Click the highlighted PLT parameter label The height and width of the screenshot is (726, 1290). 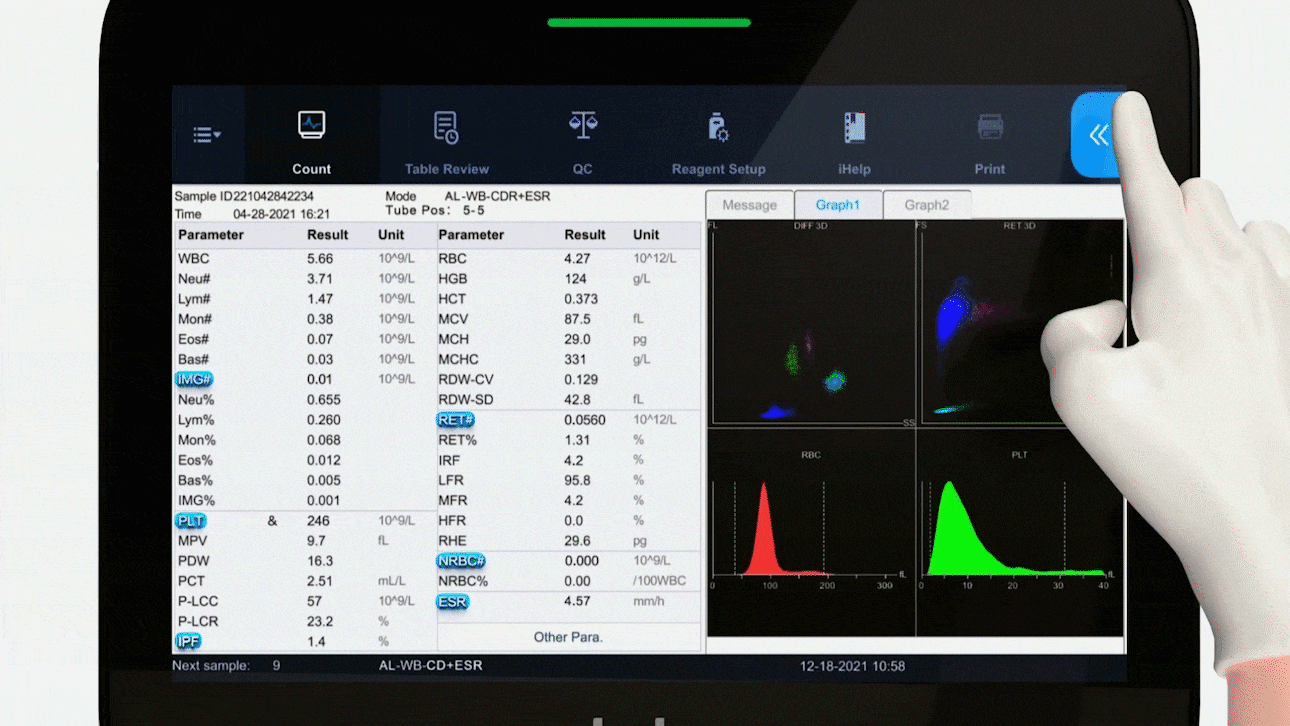coord(190,521)
